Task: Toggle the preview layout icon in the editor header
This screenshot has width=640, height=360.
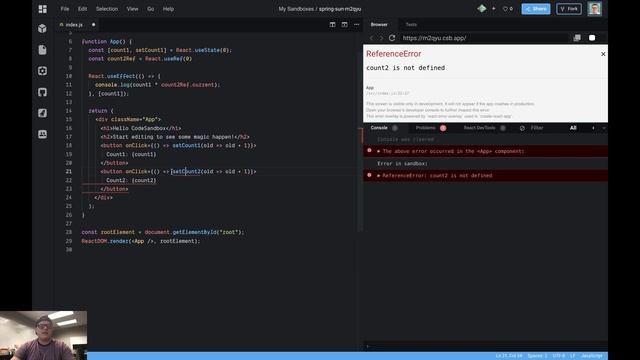Action: point(344,24)
